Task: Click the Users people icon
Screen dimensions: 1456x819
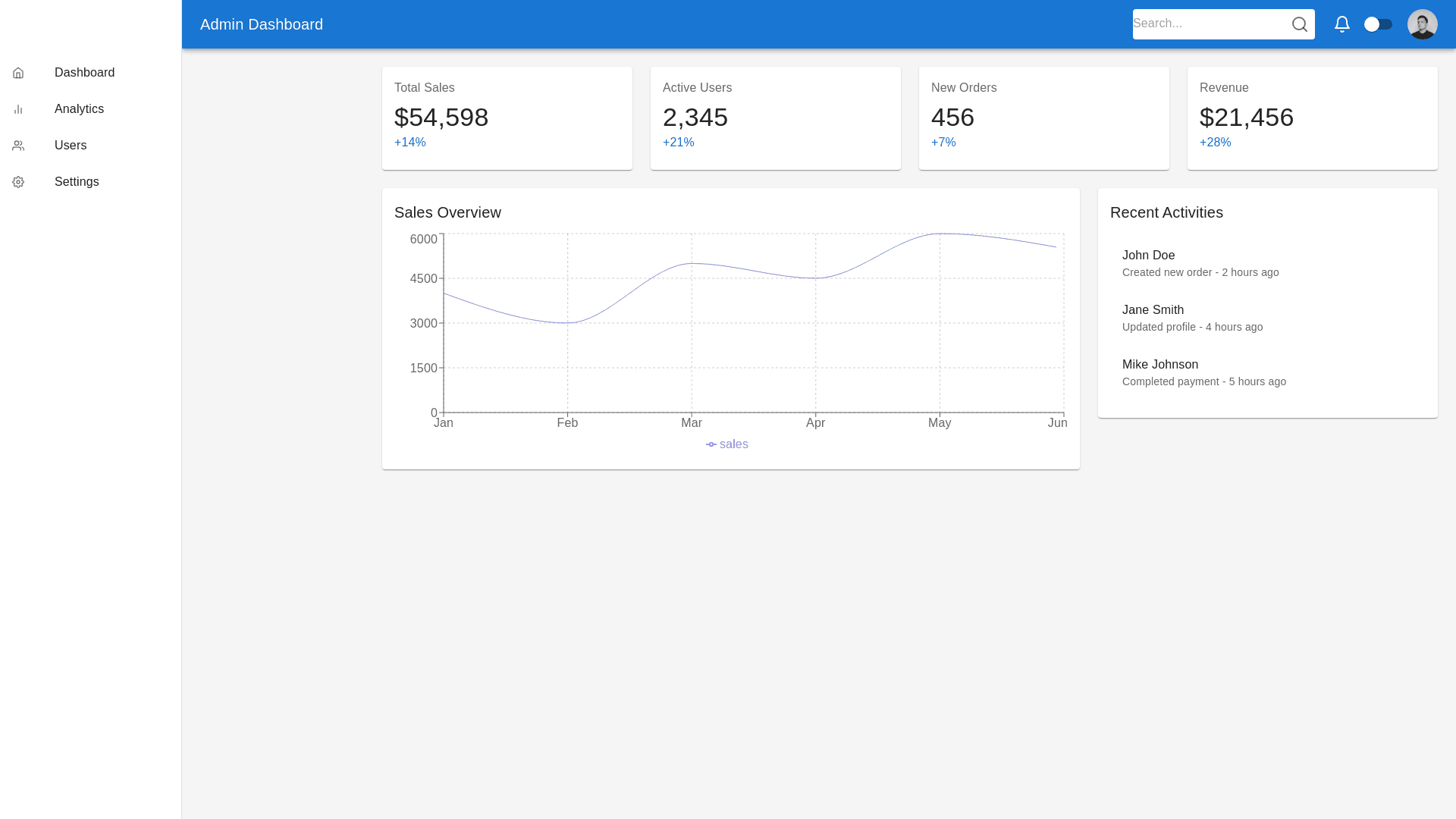Action: pos(18,146)
